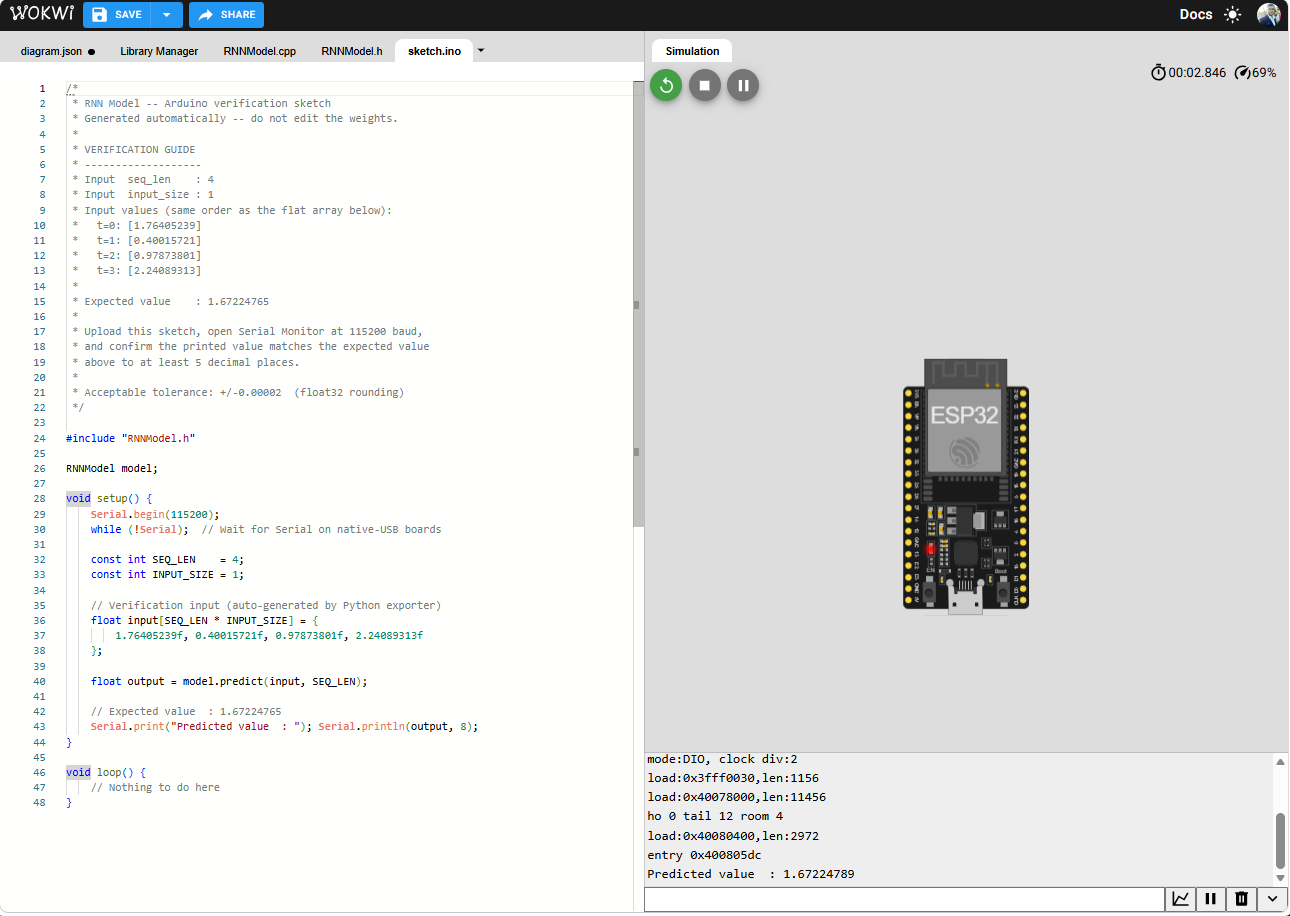The height and width of the screenshot is (916, 1290).
Task: Pause the simulation
Action: pyautogui.click(x=743, y=85)
